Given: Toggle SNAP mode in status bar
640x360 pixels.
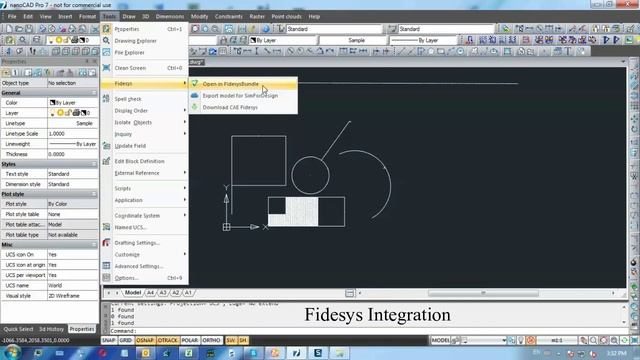Looking at the screenshot, I should click(x=109, y=340).
